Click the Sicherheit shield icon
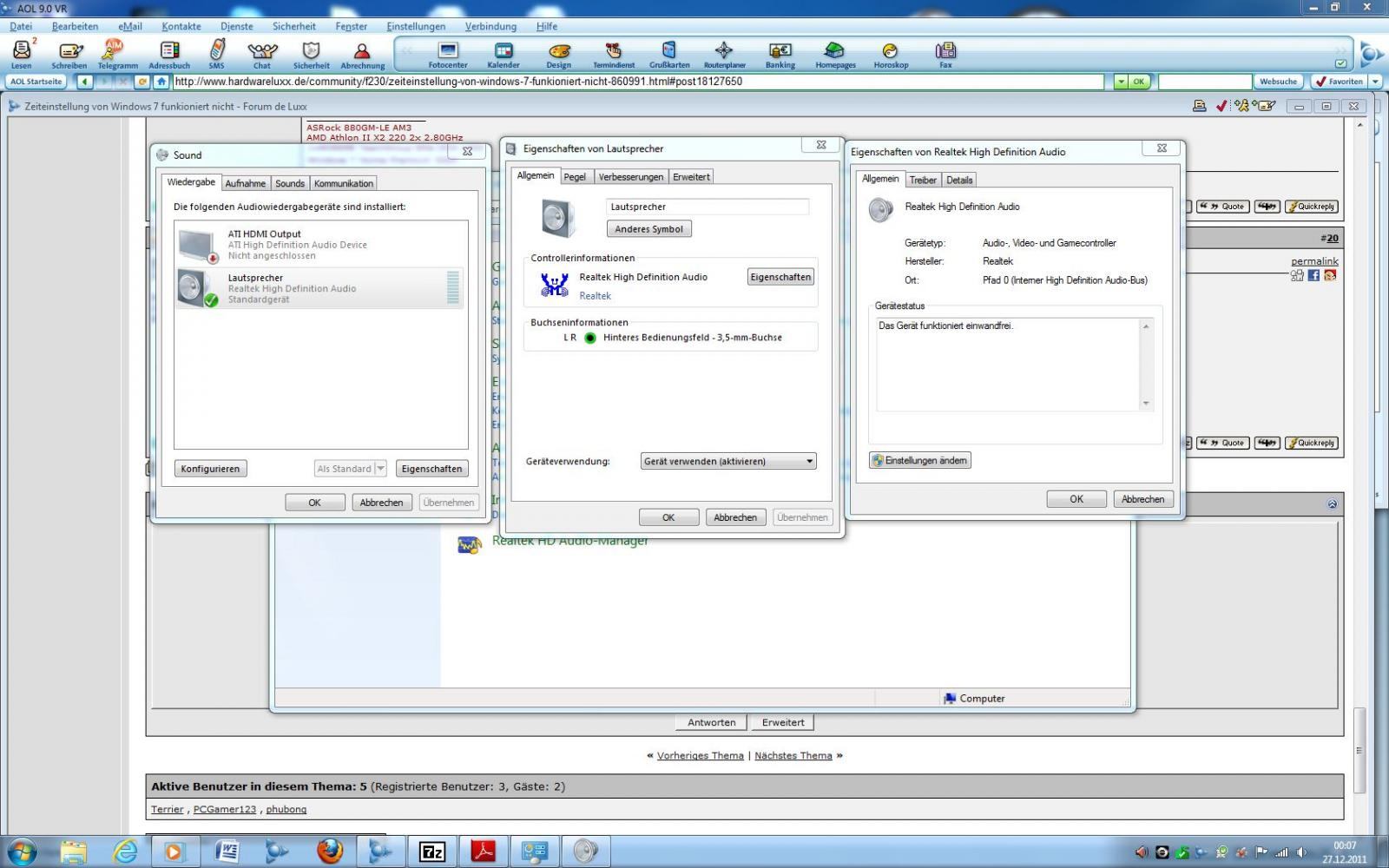Image resolution: width=1389 pixels, height=868 pixels. pos(311,54)
